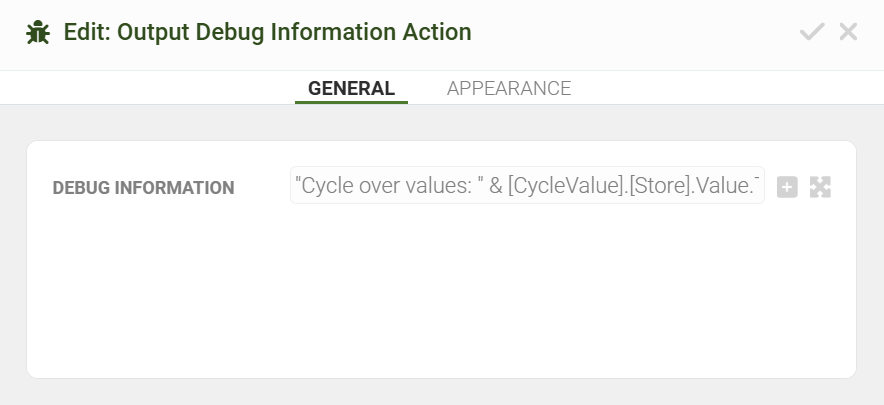
Task: Click into the Debug Information expression field
Action: click(x=527, y=186)
